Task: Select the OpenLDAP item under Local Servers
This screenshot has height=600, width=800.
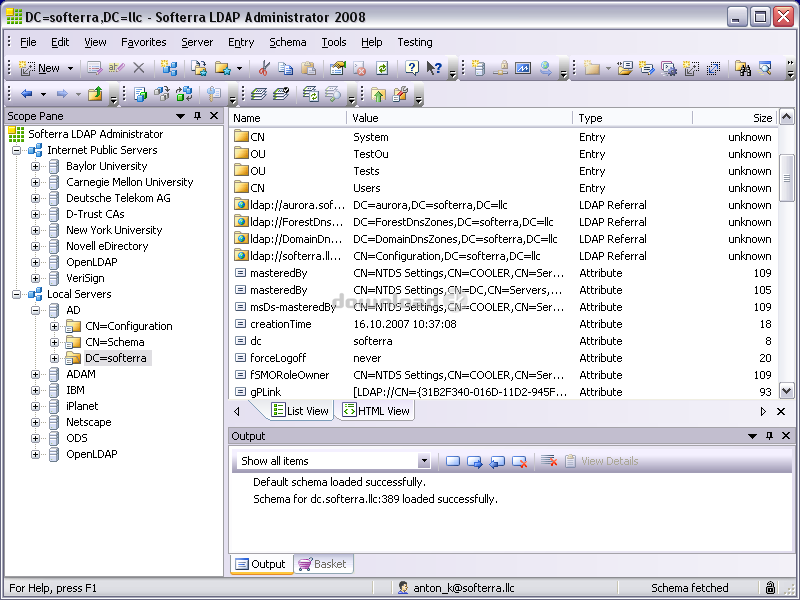Action: [92, 454]
